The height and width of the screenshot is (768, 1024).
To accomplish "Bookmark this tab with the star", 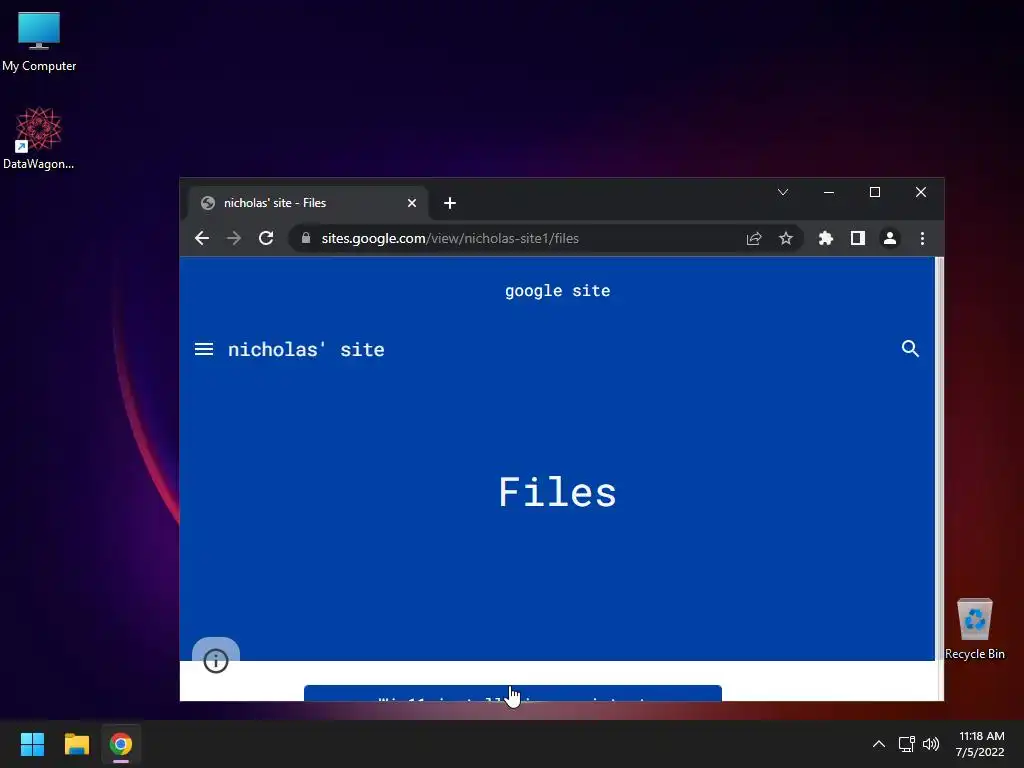I will tap(786, 238).
